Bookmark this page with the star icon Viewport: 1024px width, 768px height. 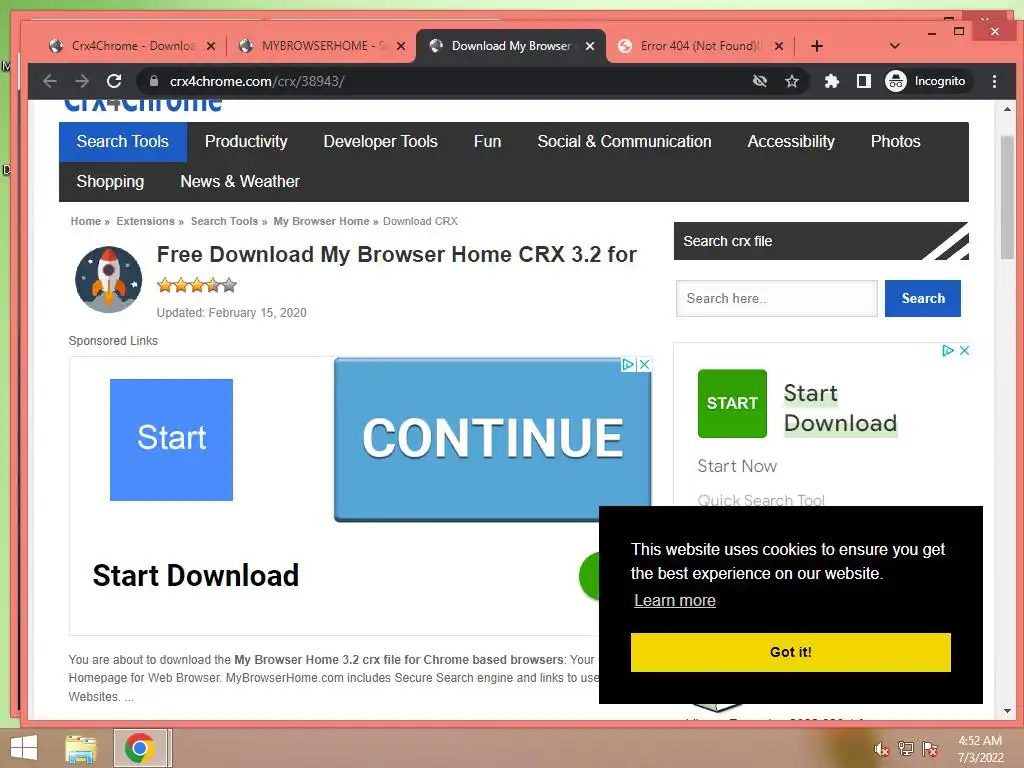pos(792,81)
